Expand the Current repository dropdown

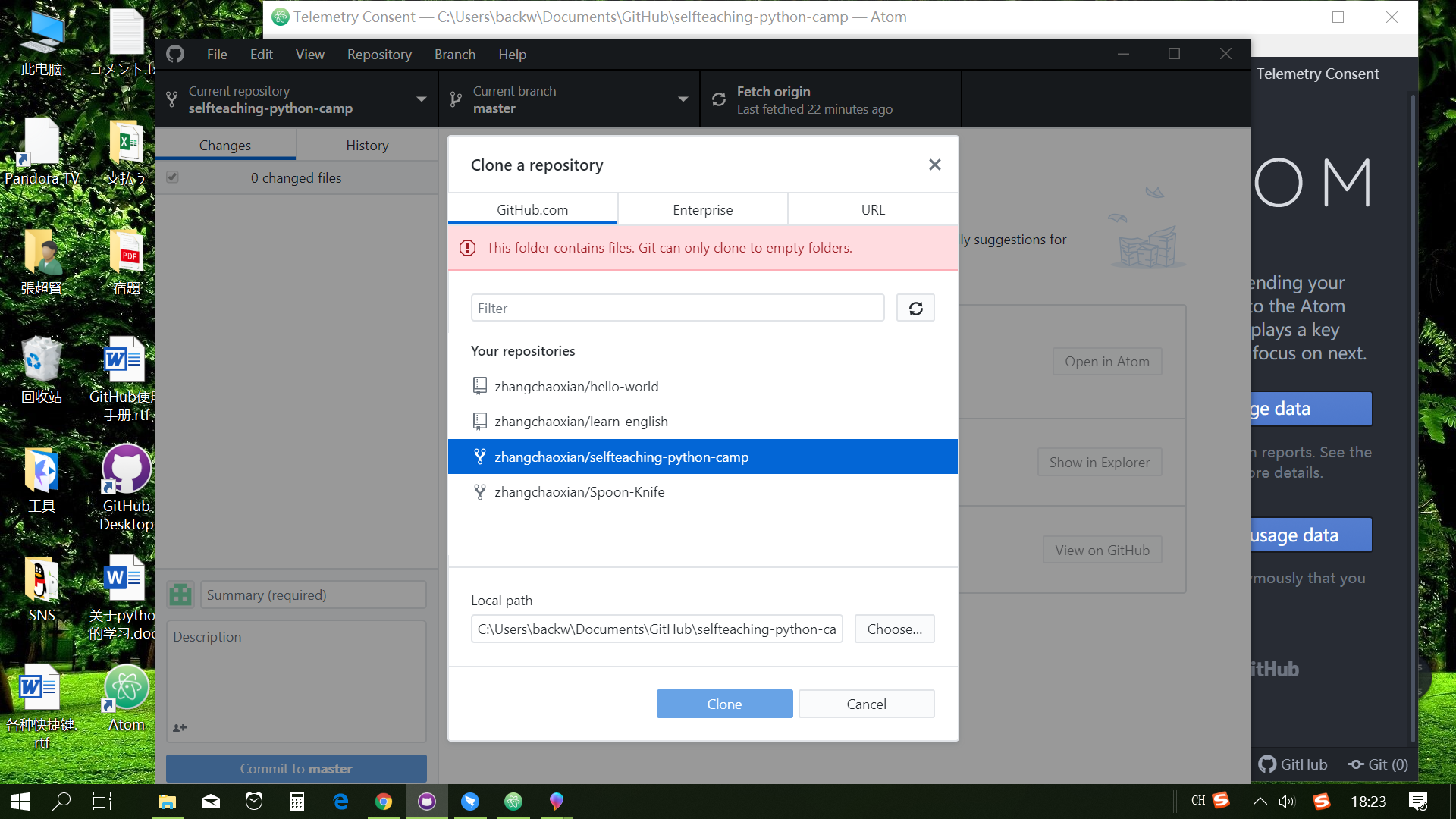[x=421, y=99]
